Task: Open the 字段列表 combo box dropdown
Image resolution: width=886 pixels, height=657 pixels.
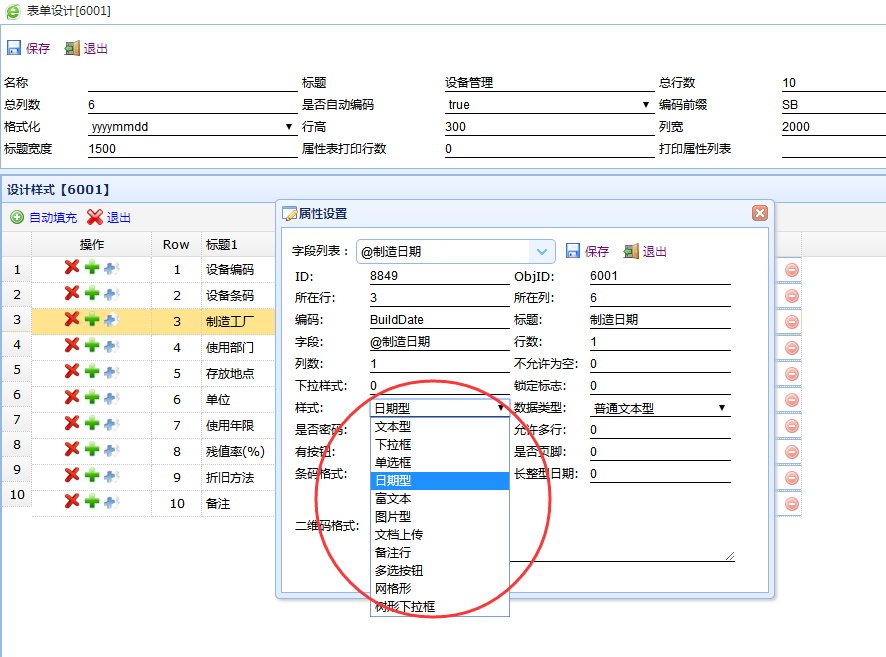Action: (x=542, y=252)
